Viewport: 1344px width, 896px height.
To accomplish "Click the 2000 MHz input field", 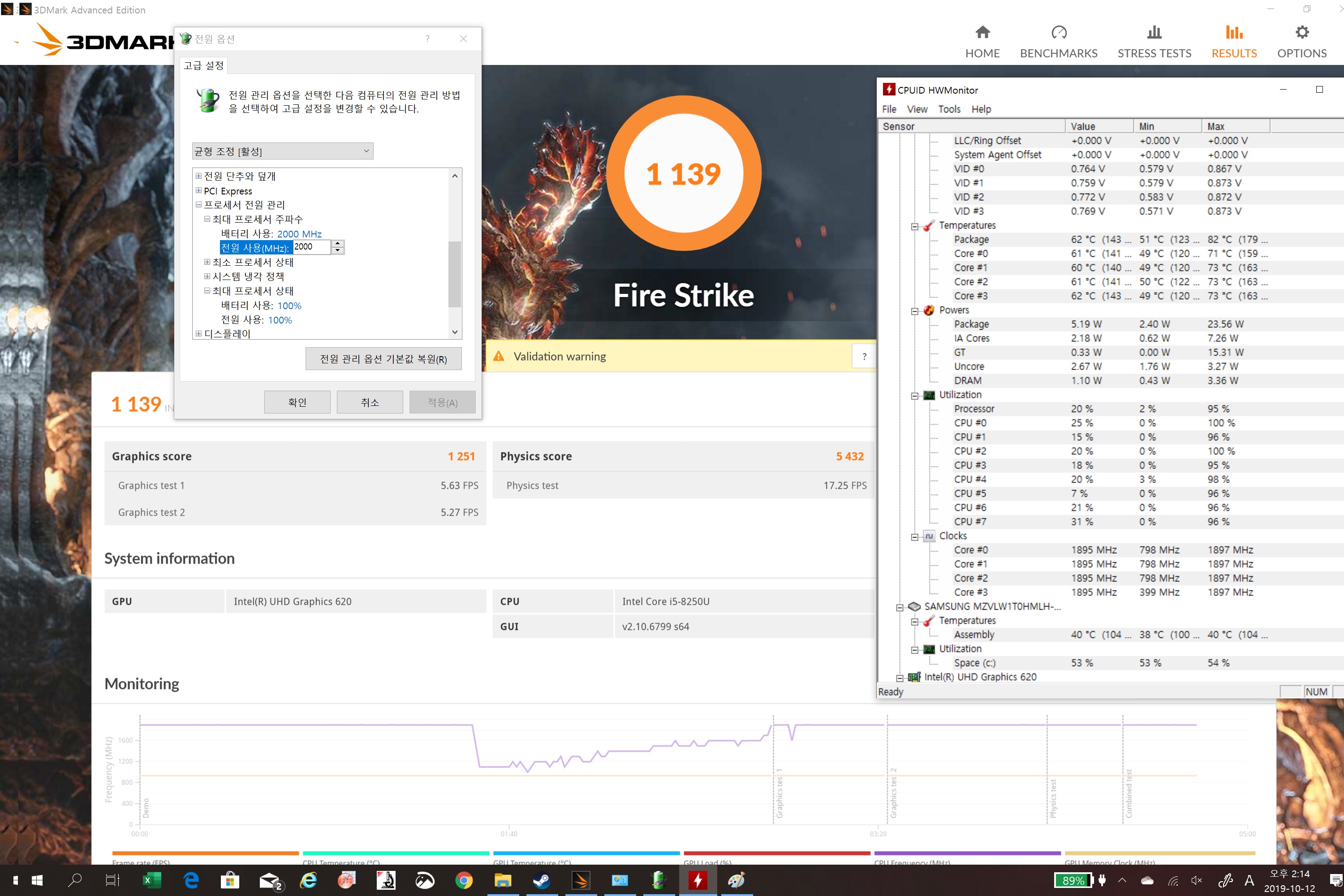I will pyautogui.click(x=311, y=247).
